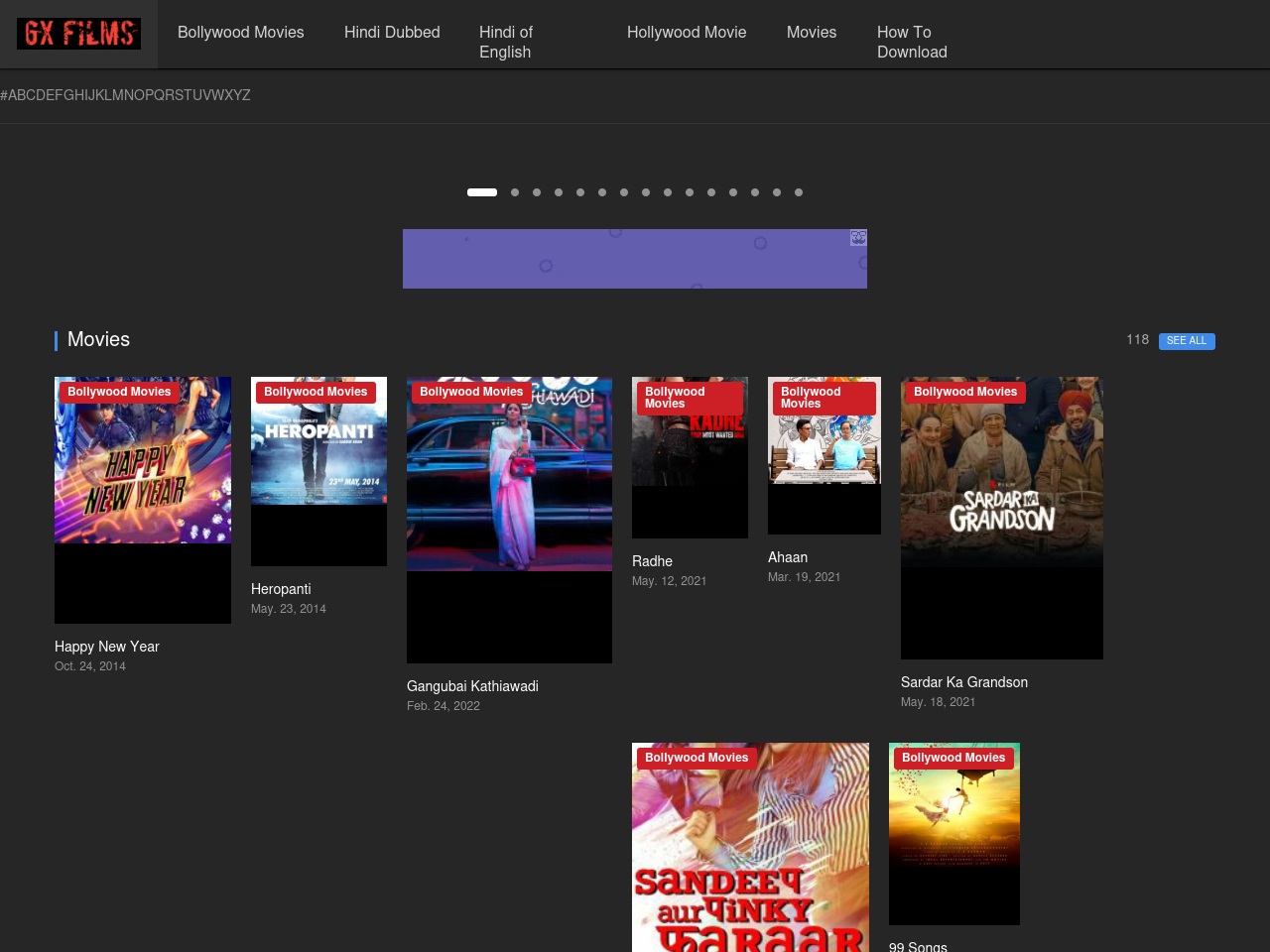Select the Movies item in top navigation
This screenshot has width=1270, height=952.
pyautogui.click(x=812, y=32)
